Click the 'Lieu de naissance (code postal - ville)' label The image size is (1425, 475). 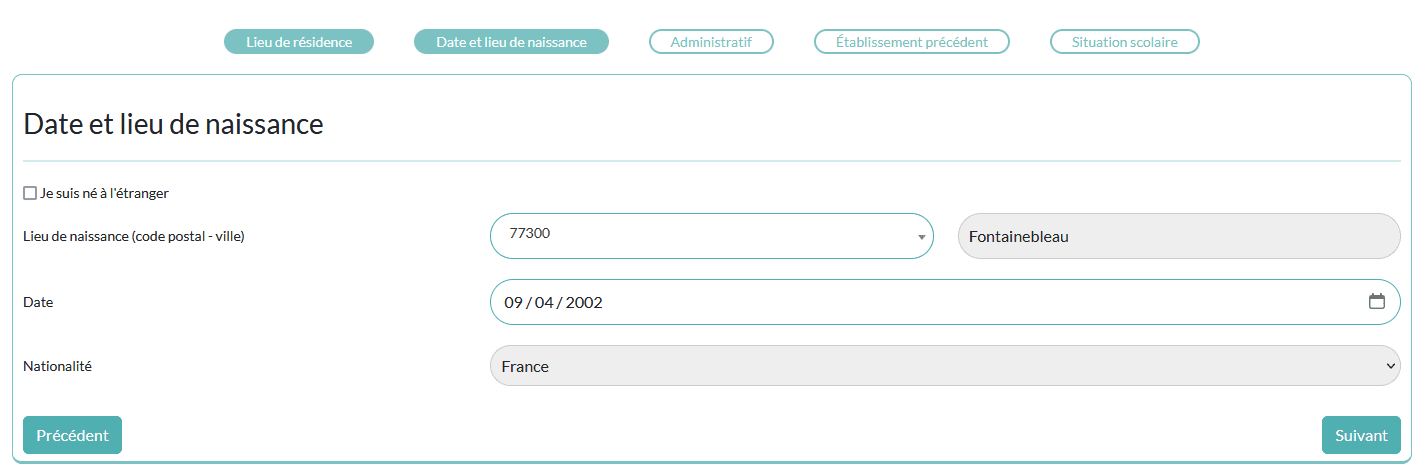[134, 237]
